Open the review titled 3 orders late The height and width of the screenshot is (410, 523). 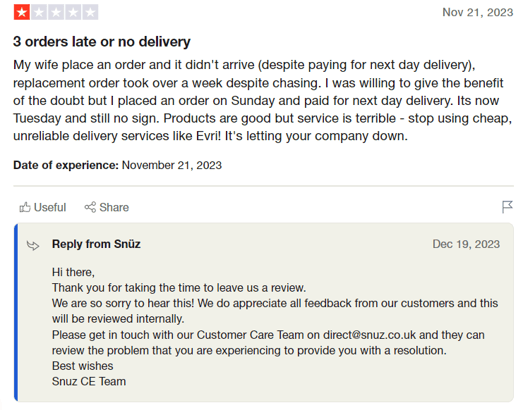102,42
